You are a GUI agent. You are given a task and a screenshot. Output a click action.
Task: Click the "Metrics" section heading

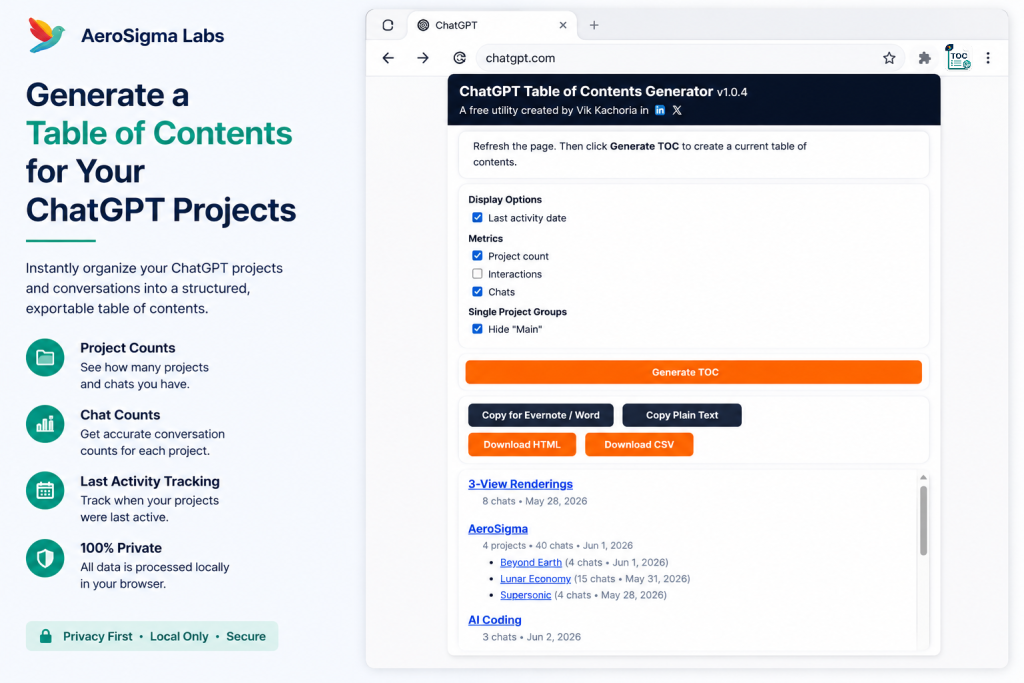(x=485, y=238)
